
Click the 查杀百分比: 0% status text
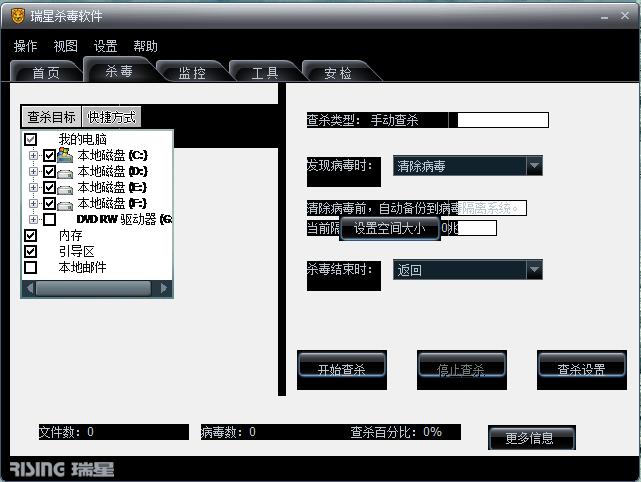click(x=396, y=432)
